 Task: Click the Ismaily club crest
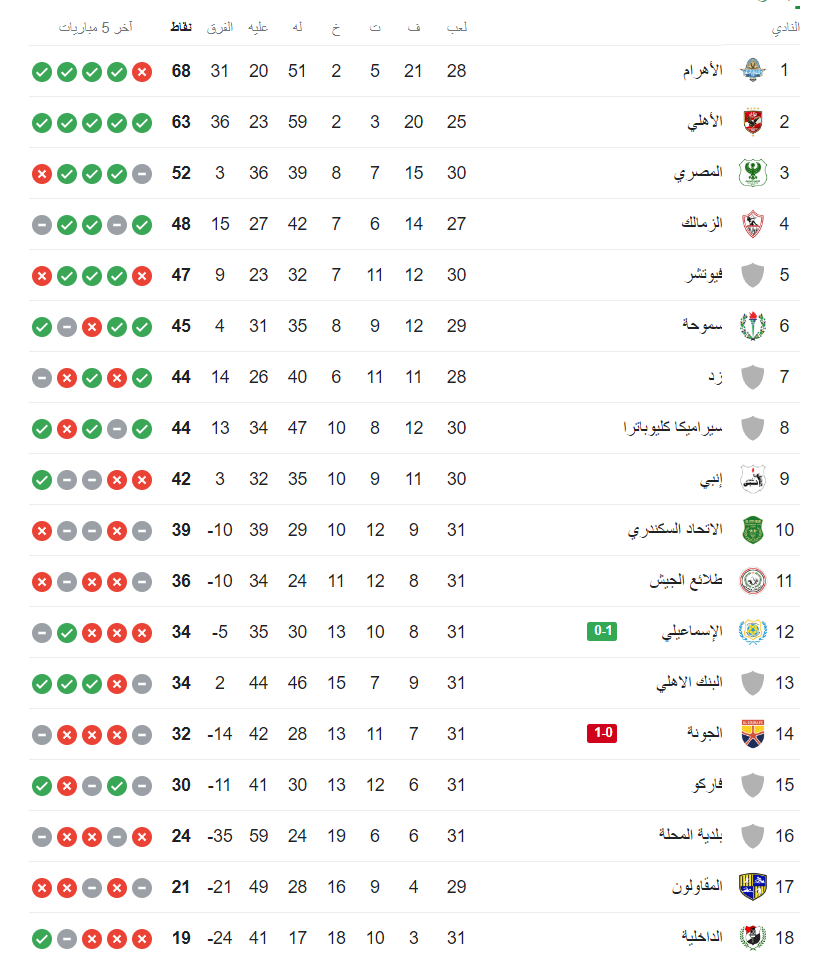[753, 632]
